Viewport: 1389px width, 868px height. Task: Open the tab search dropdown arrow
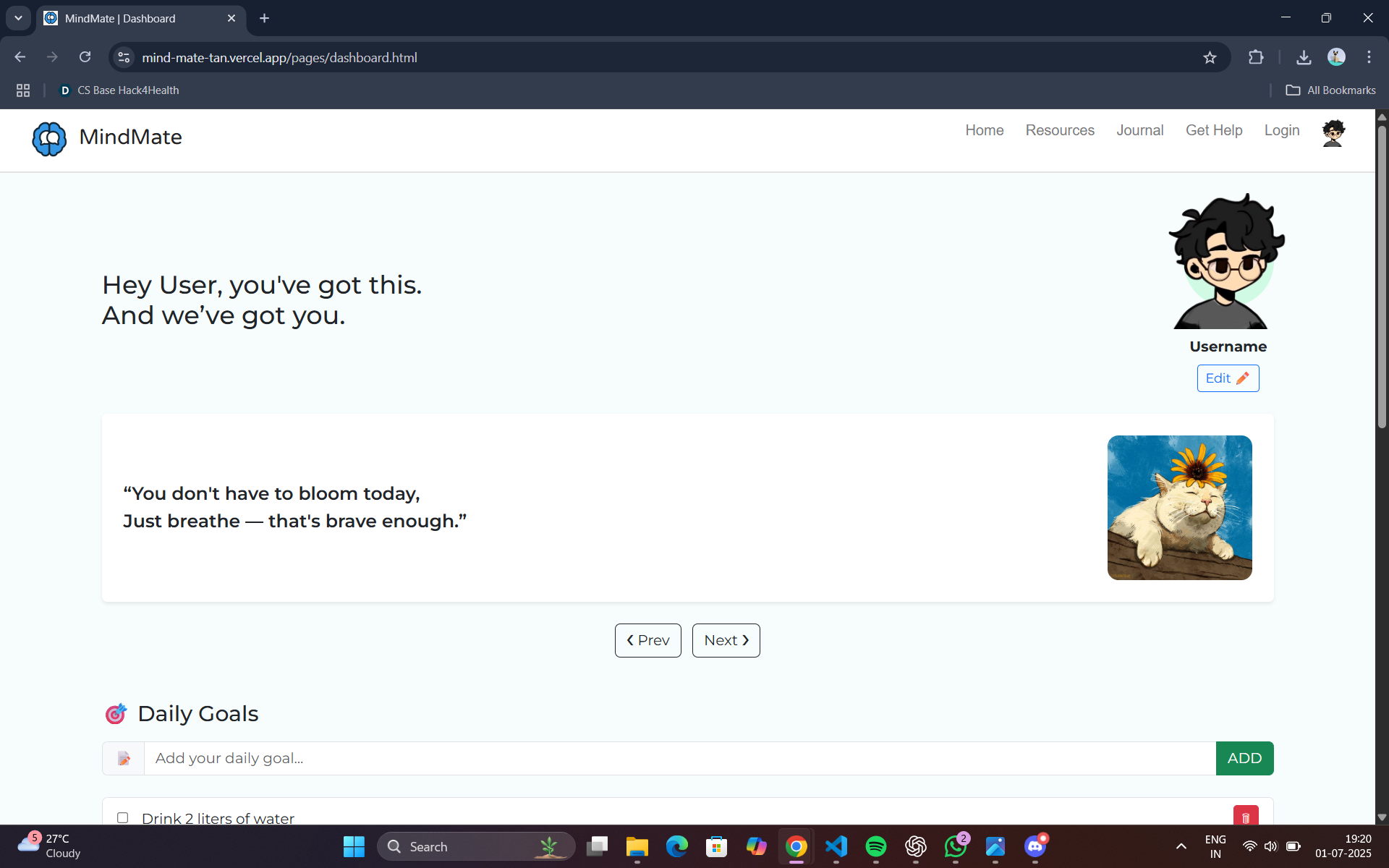pyautogui.click(x=18, y=18)
